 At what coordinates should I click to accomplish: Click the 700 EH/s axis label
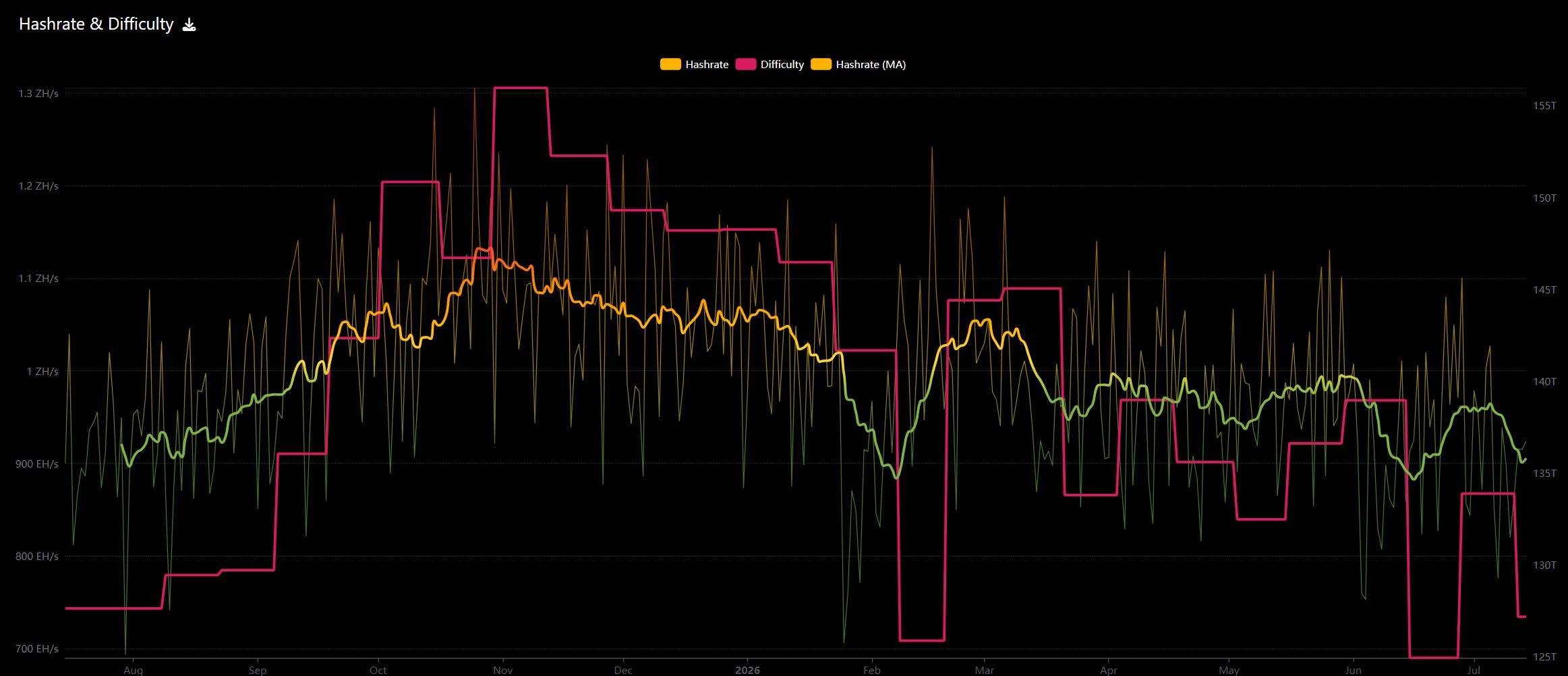pyautogui.click(x=36, y=649)
